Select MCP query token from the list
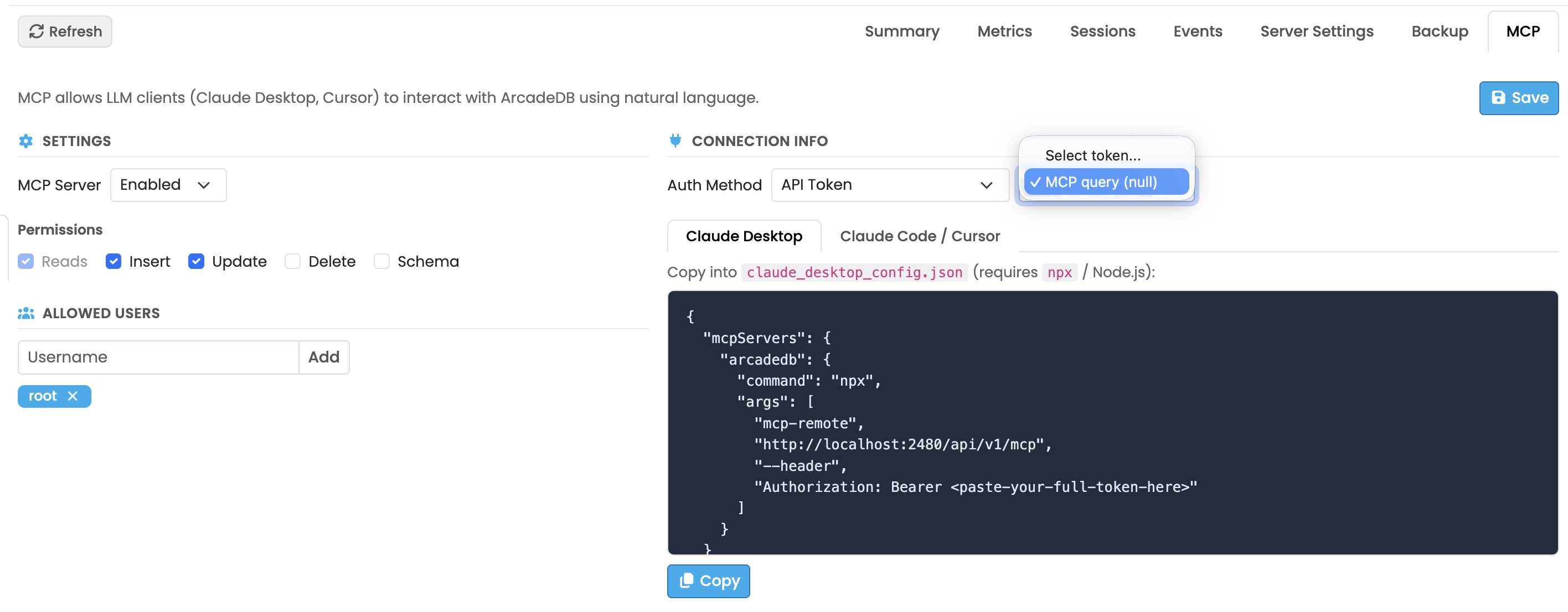The image size is (1568, 612). (x=1106, y=181)
